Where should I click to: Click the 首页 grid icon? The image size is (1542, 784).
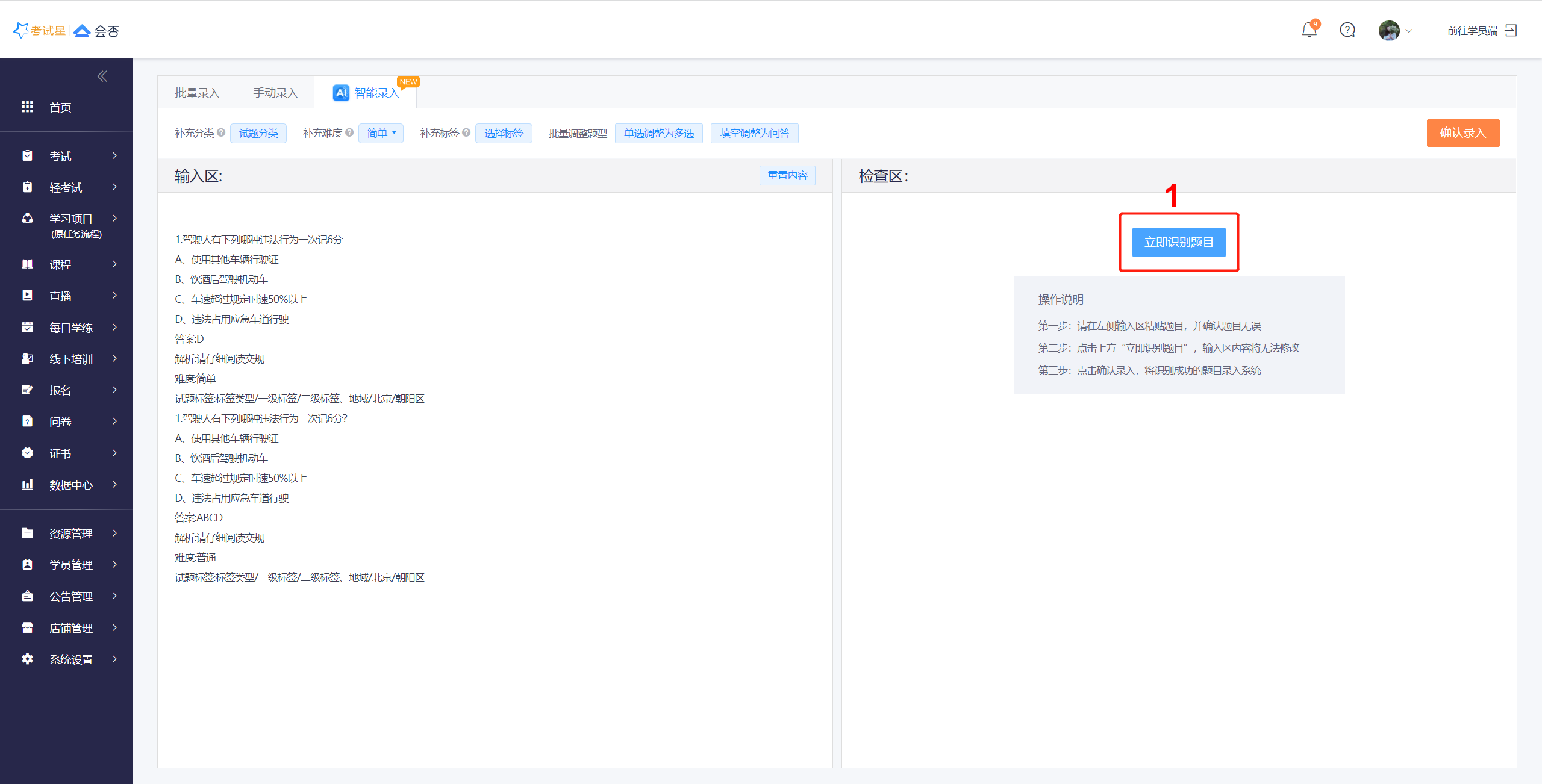coord(27,107)
